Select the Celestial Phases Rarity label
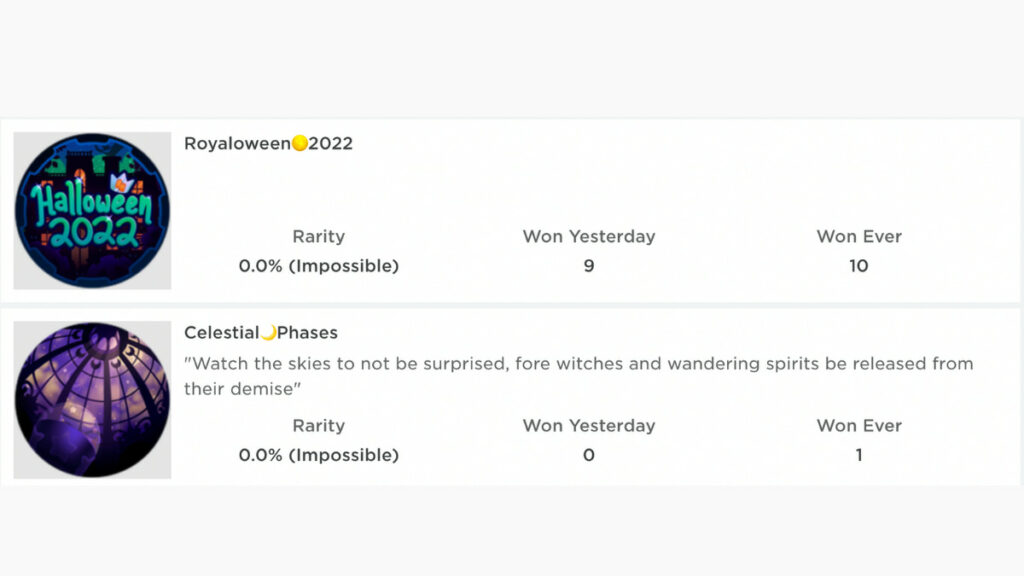Screen dimensions: 1024x576 point(319,426)
